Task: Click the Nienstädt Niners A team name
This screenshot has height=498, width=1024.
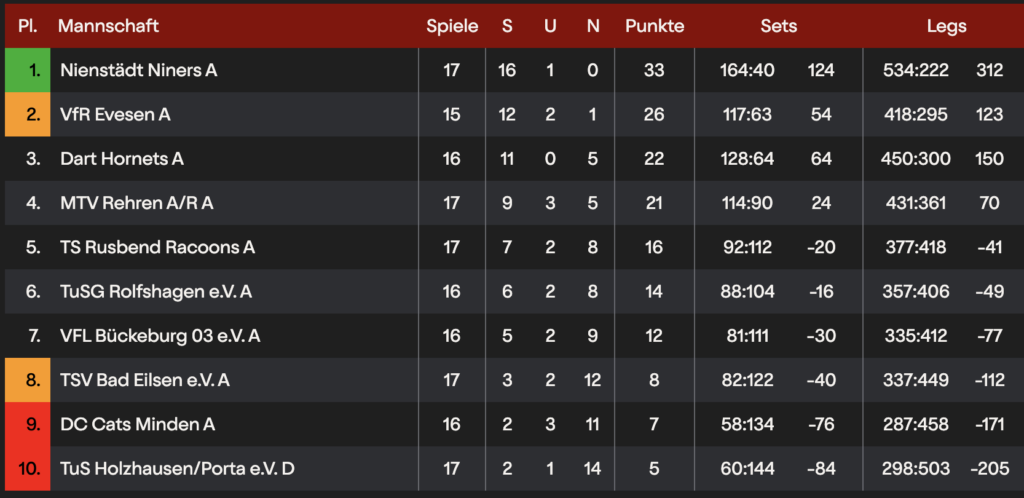Action: click(138, 70)
